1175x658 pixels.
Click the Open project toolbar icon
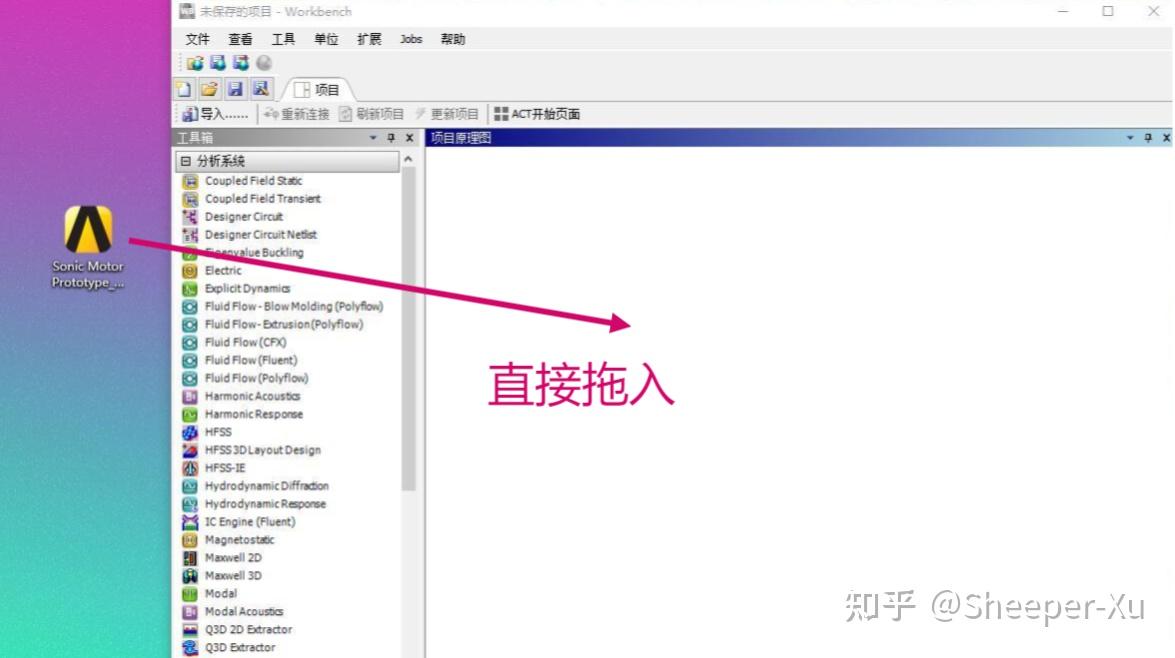[209, 88]
